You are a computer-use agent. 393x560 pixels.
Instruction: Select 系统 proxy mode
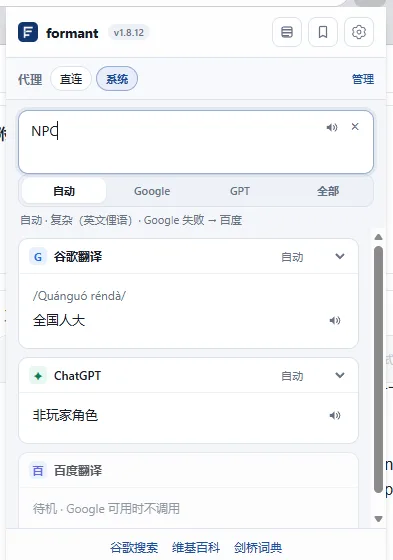(x=117, y=79)
